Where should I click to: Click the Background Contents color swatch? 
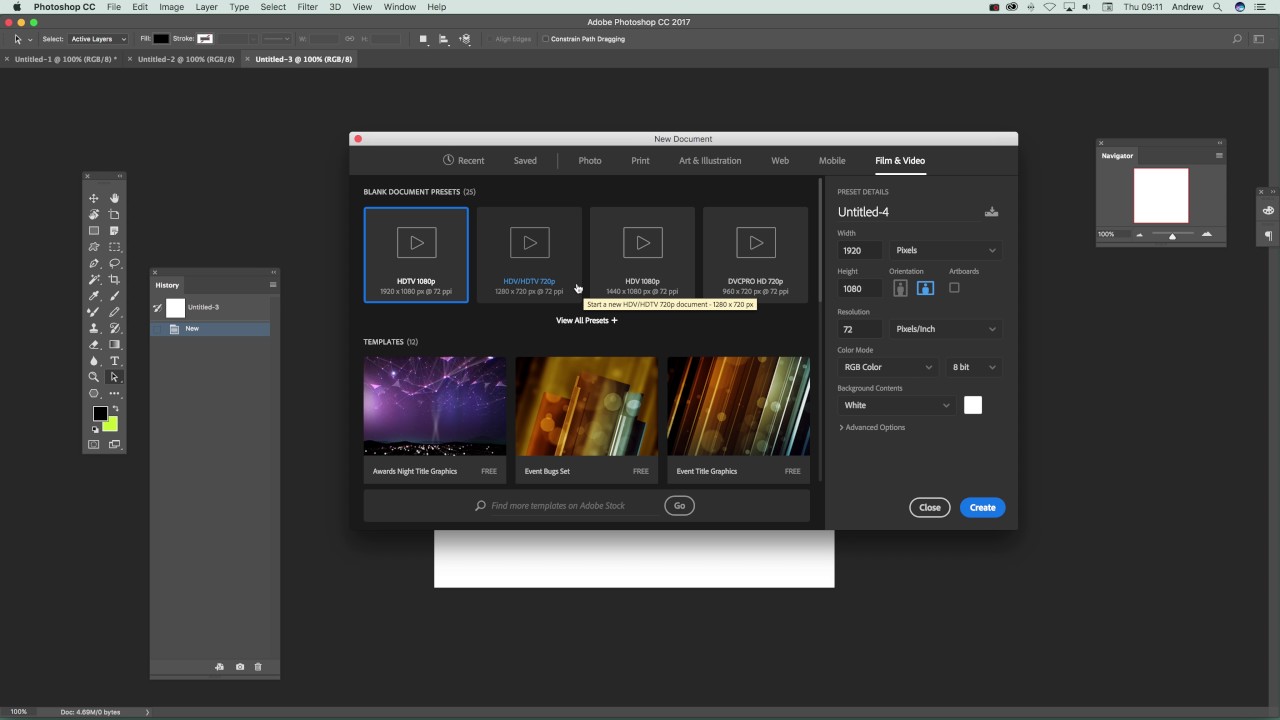973,405
